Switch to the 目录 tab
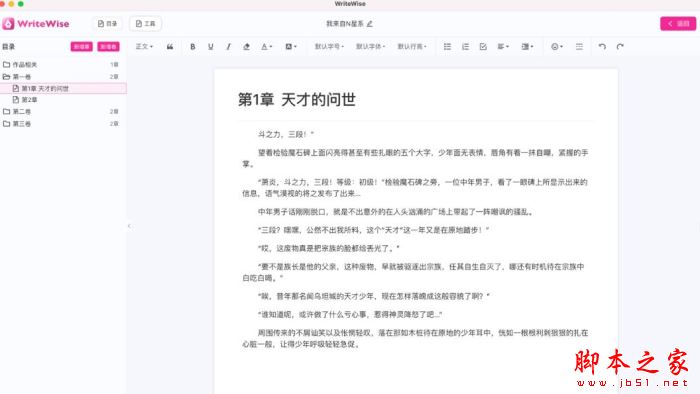The width and height of the screenshot is (700, 394). coord(107,24)
